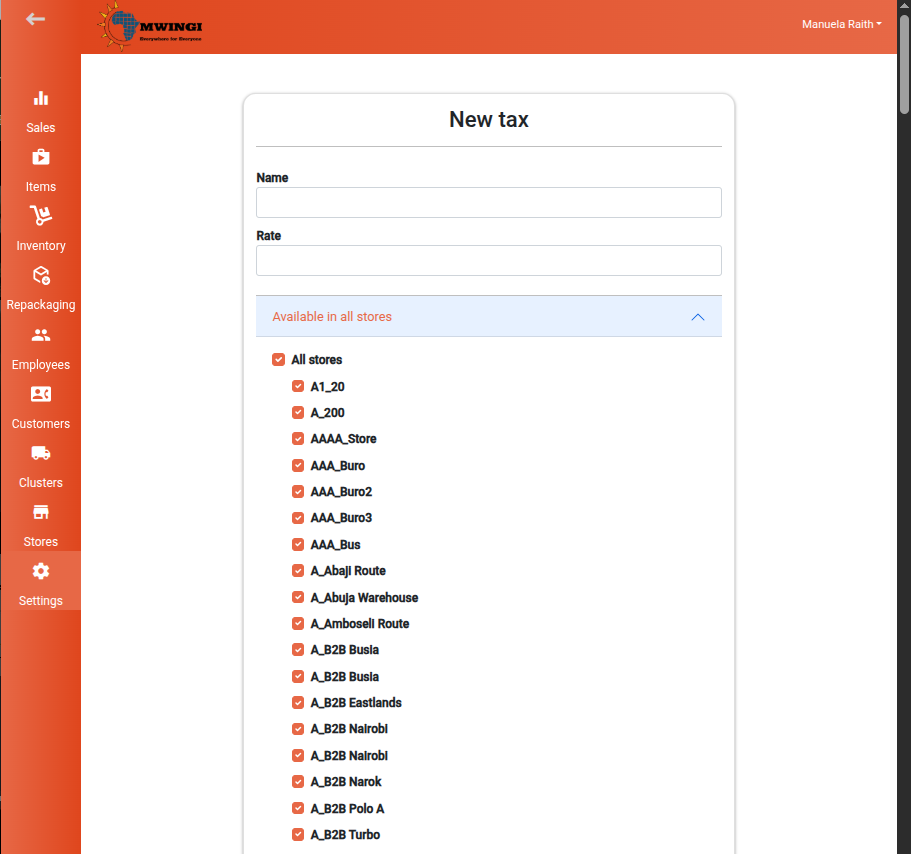The image size is (911, 854).
Task: Open Items briefcase icon
Action: 41,157
